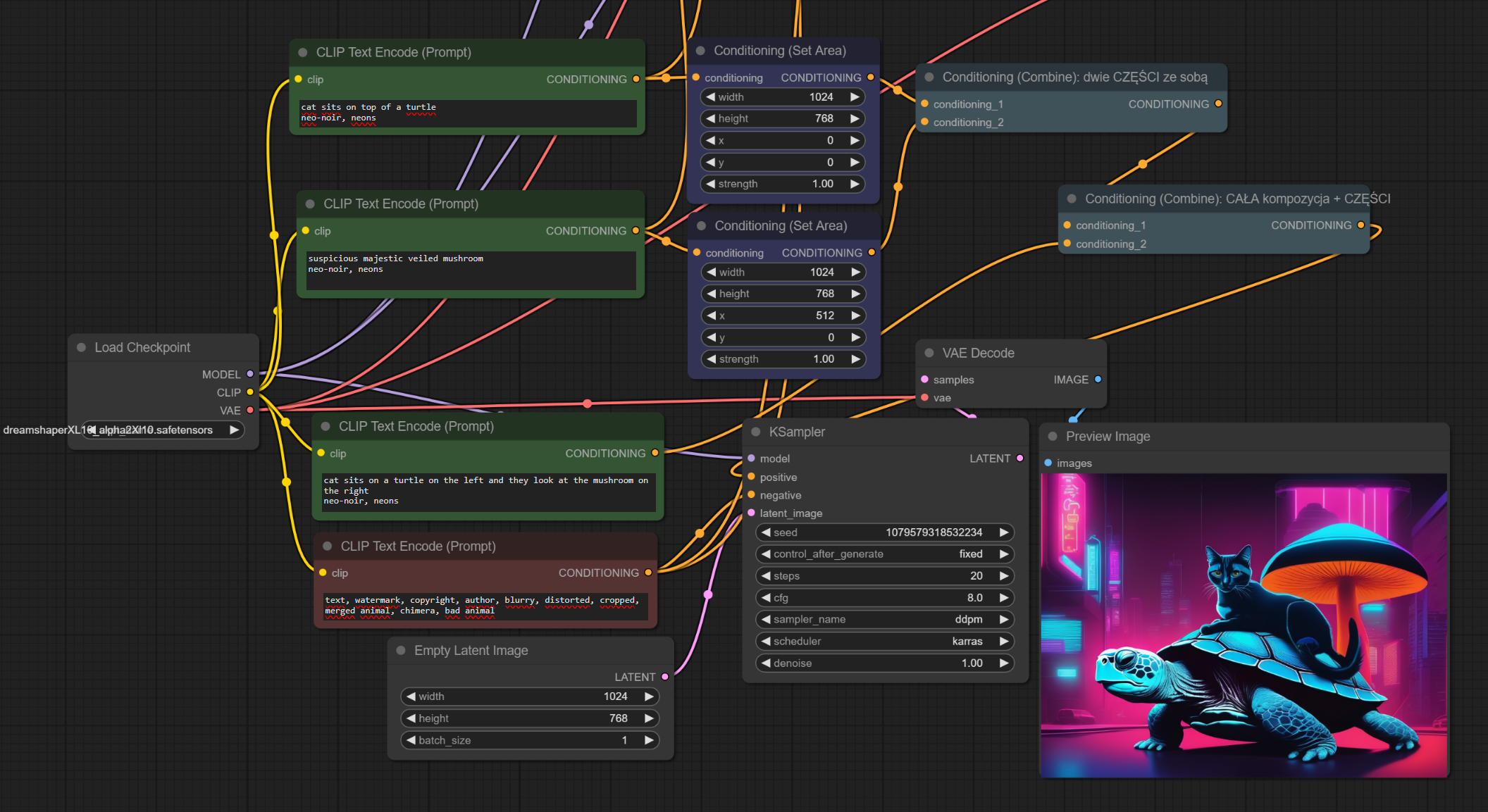Open the dreamshaperXL checkpoint selector
Screen dimensions: 1488x812
point(163,430)
